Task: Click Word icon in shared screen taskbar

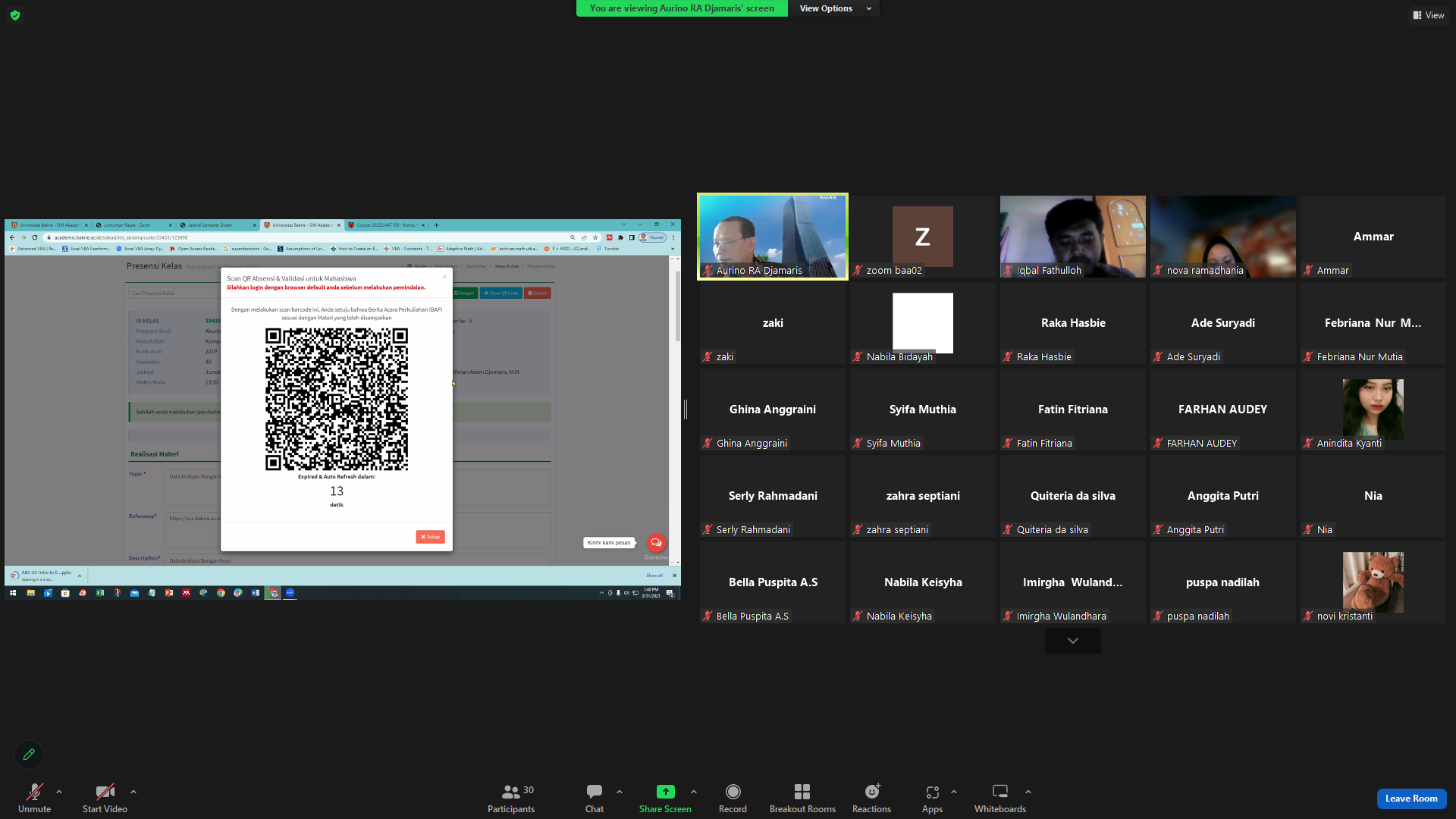Action: point(255,593)
